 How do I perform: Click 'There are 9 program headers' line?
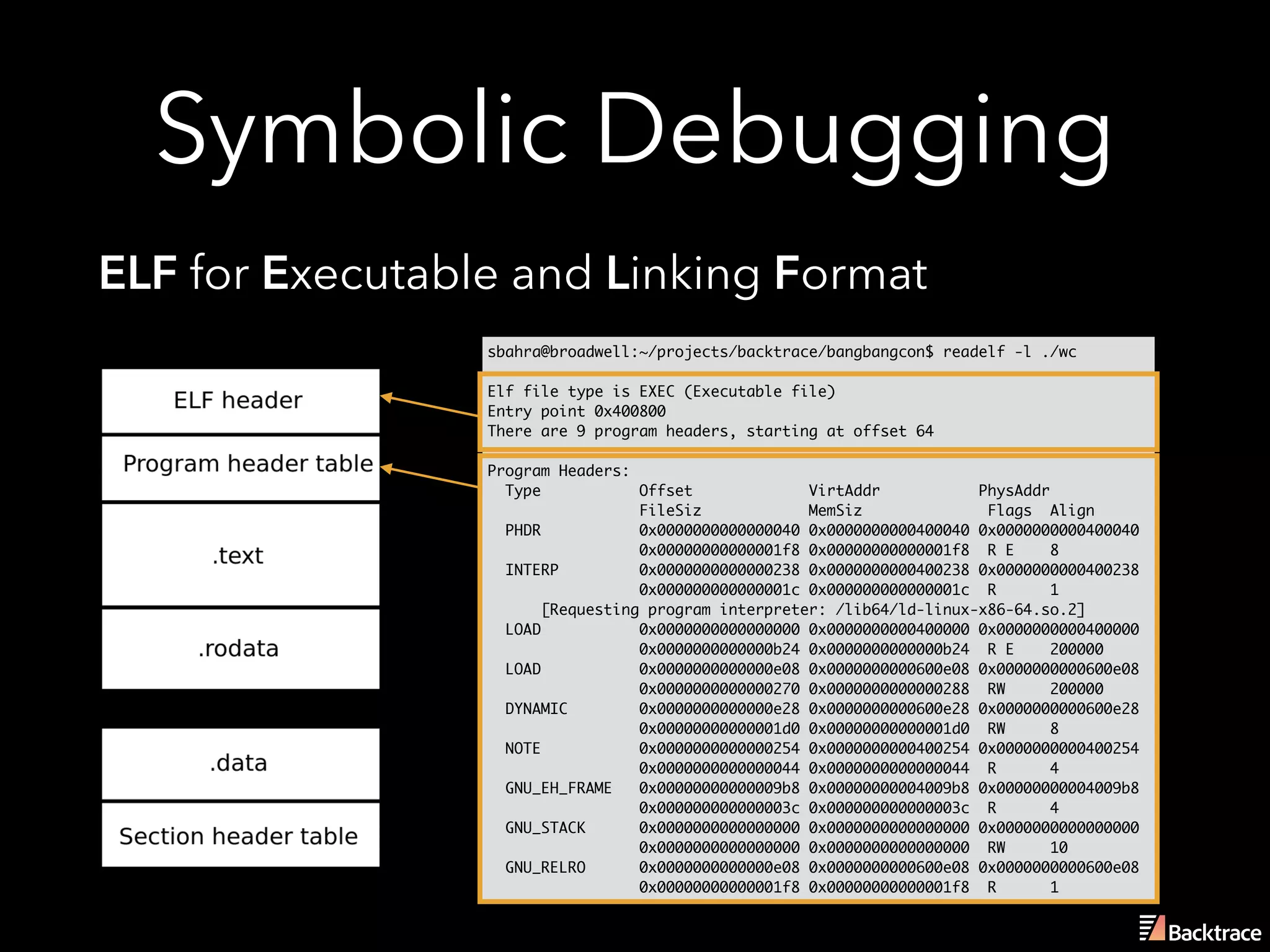point(710,431)
